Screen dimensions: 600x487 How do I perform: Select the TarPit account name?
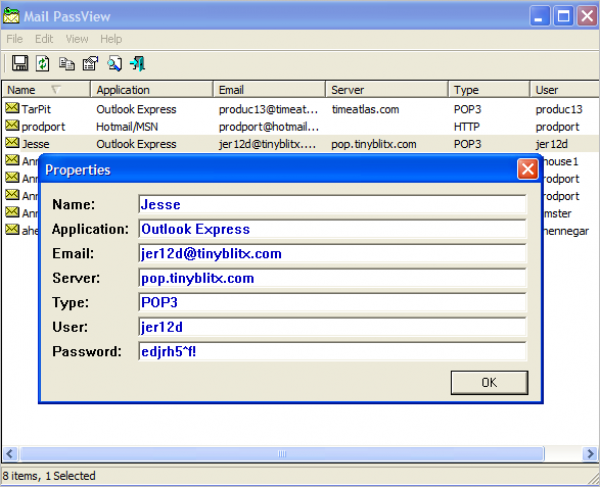click(36, 109)
